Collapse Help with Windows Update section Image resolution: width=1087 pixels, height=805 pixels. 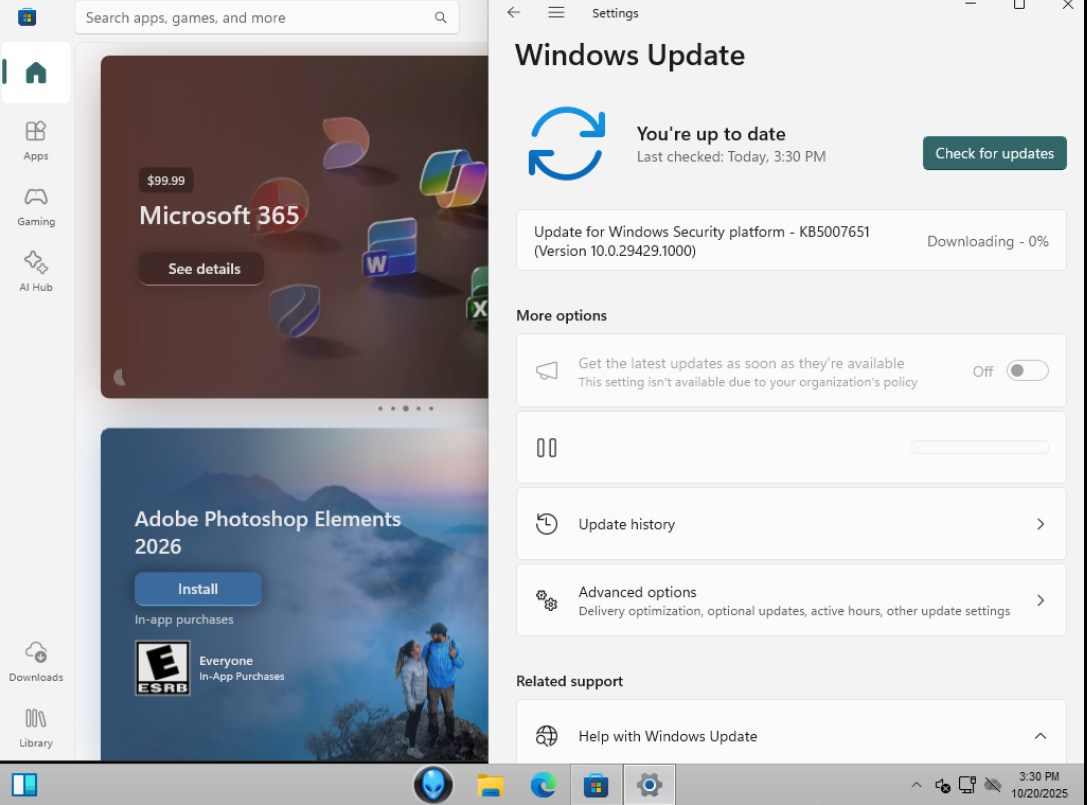coord(1040,736)
